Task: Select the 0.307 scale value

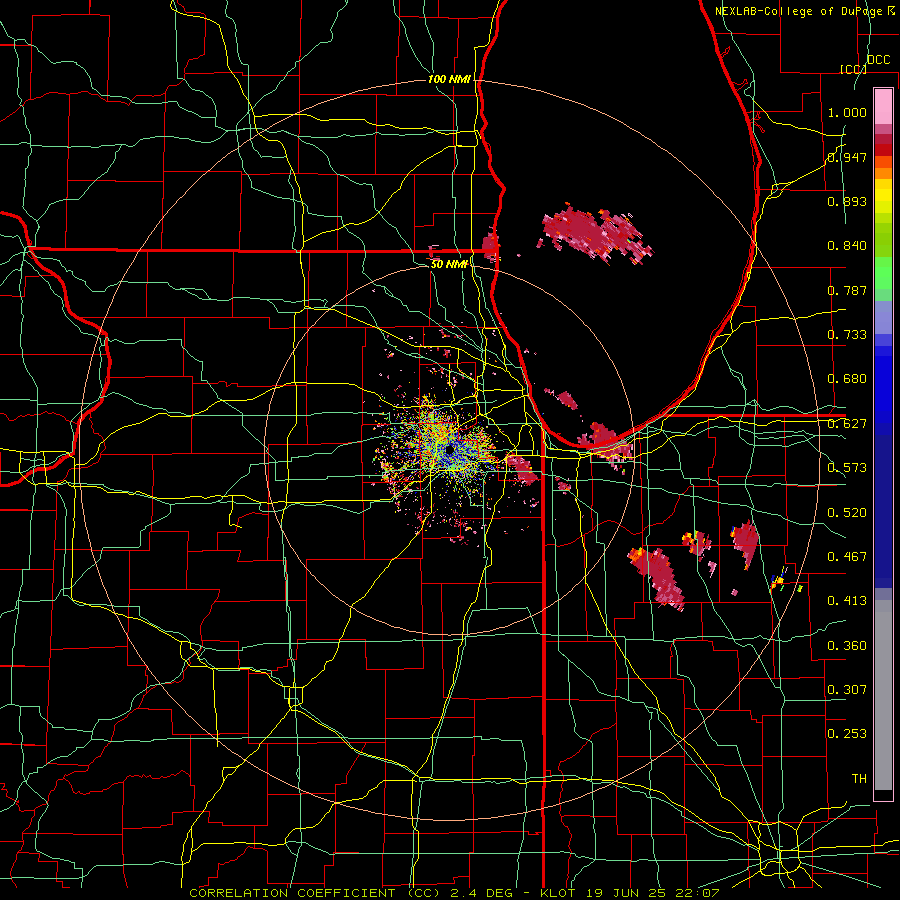Action: coord(847,690)
